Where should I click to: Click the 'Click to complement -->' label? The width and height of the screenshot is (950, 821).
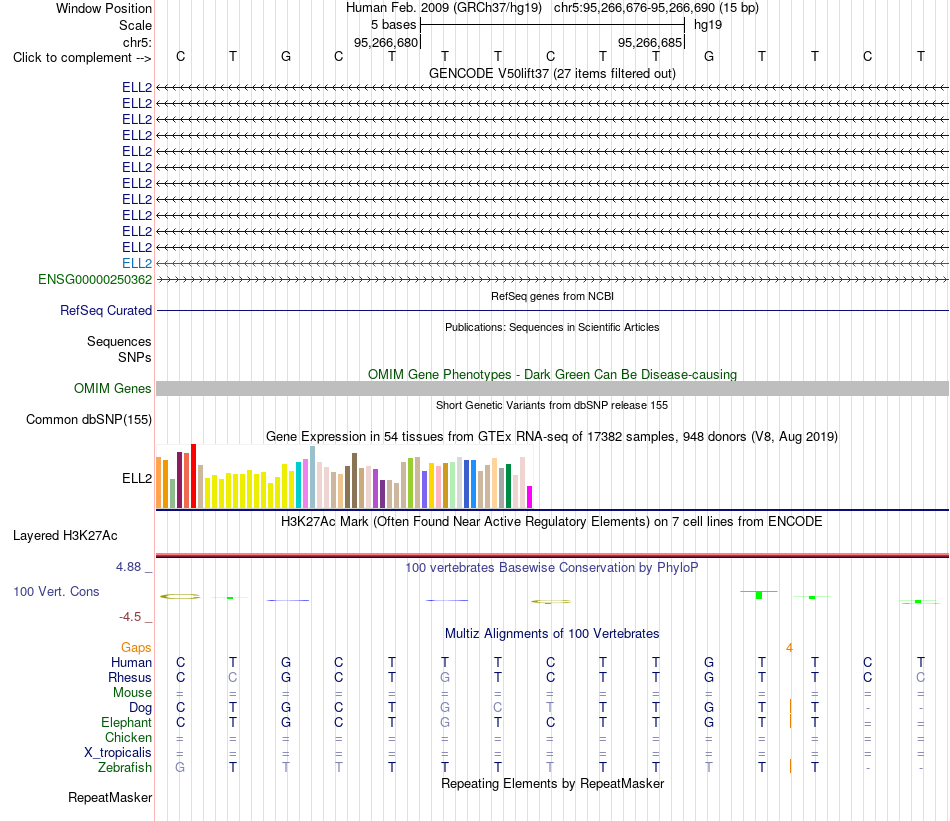(82, 58)
